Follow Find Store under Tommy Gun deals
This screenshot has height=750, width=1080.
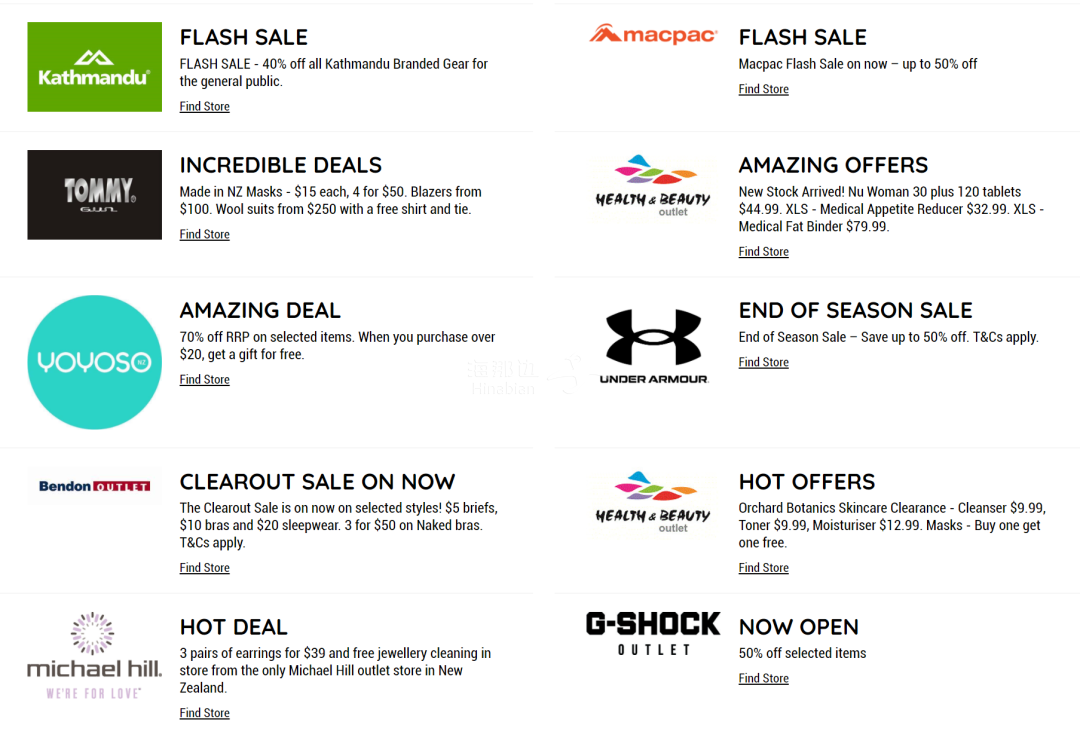(x=204, y=235)
